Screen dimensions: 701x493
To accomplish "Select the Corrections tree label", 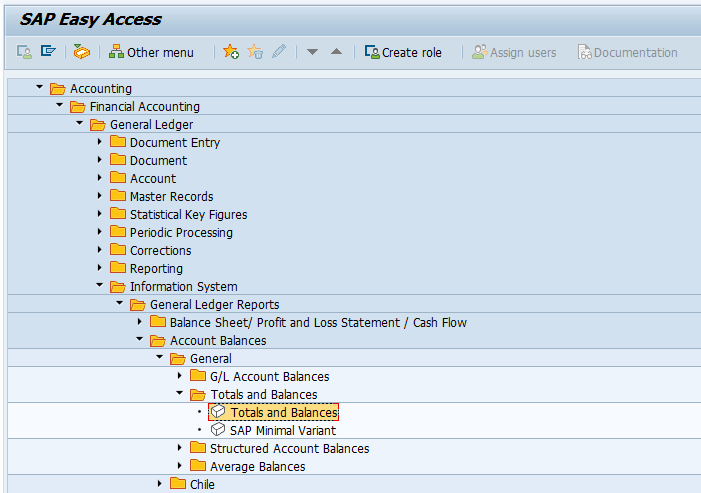I will point(160,250).
